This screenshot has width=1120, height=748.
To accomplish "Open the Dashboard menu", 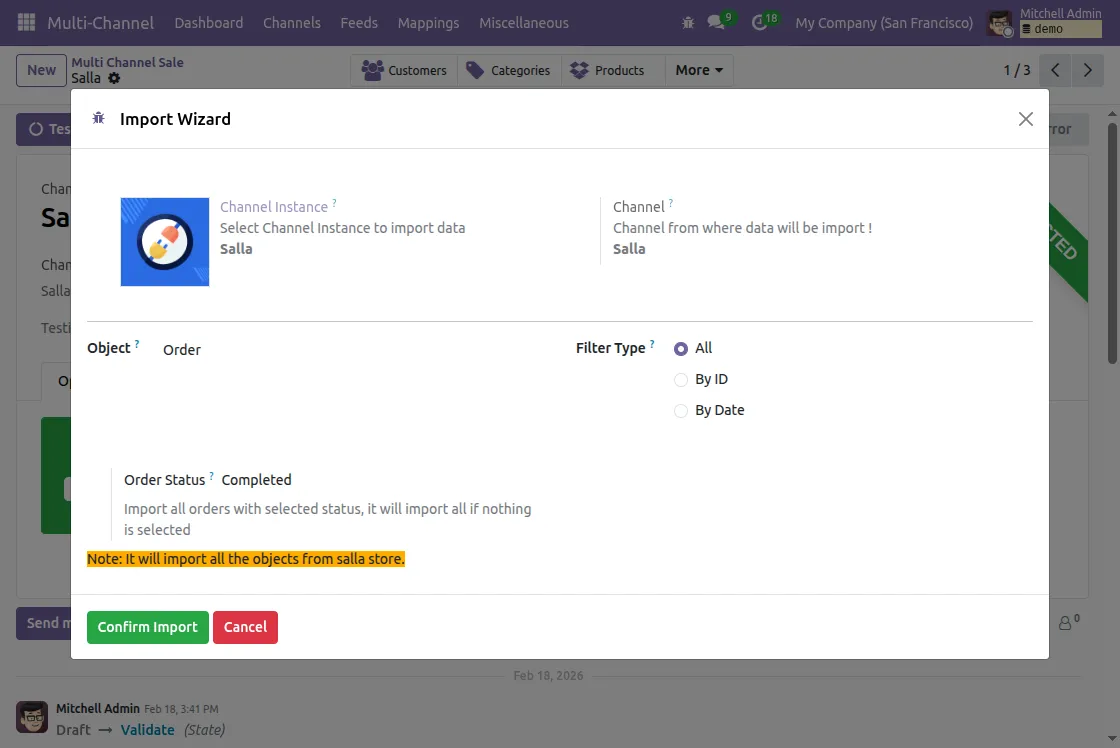I will [x=208, y=22].
